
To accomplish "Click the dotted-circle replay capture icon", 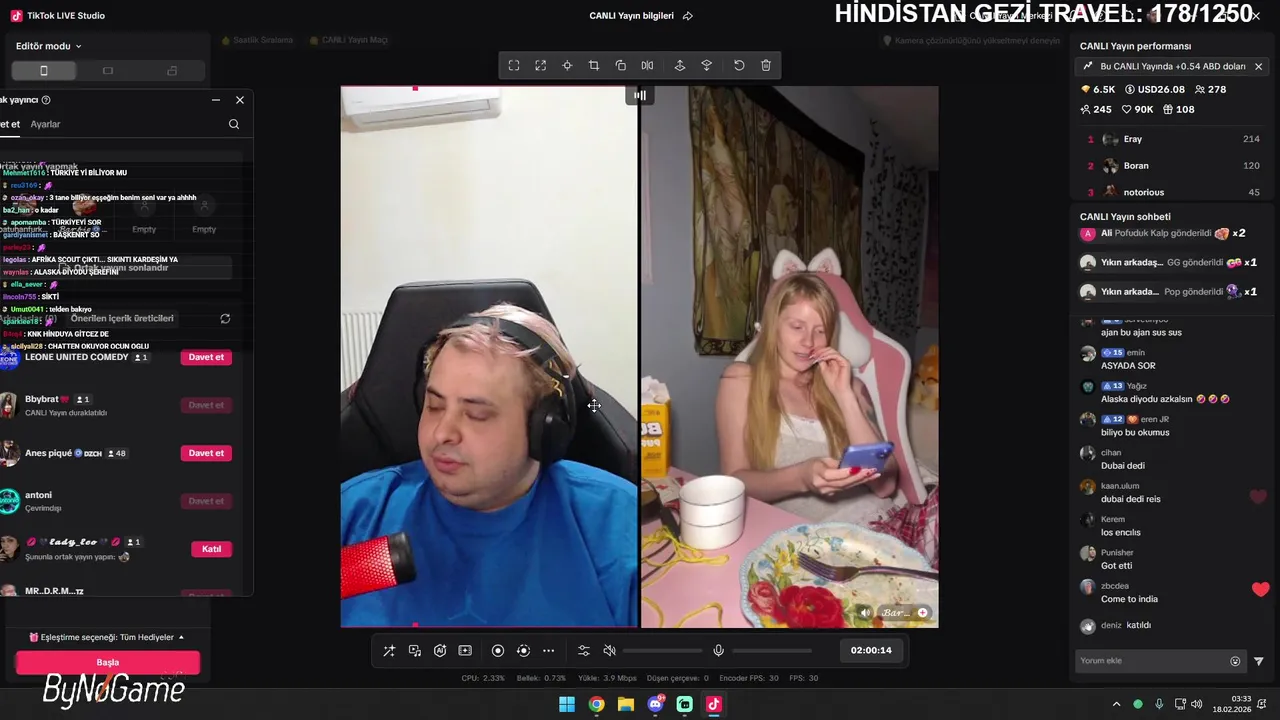I will (523, 650).
